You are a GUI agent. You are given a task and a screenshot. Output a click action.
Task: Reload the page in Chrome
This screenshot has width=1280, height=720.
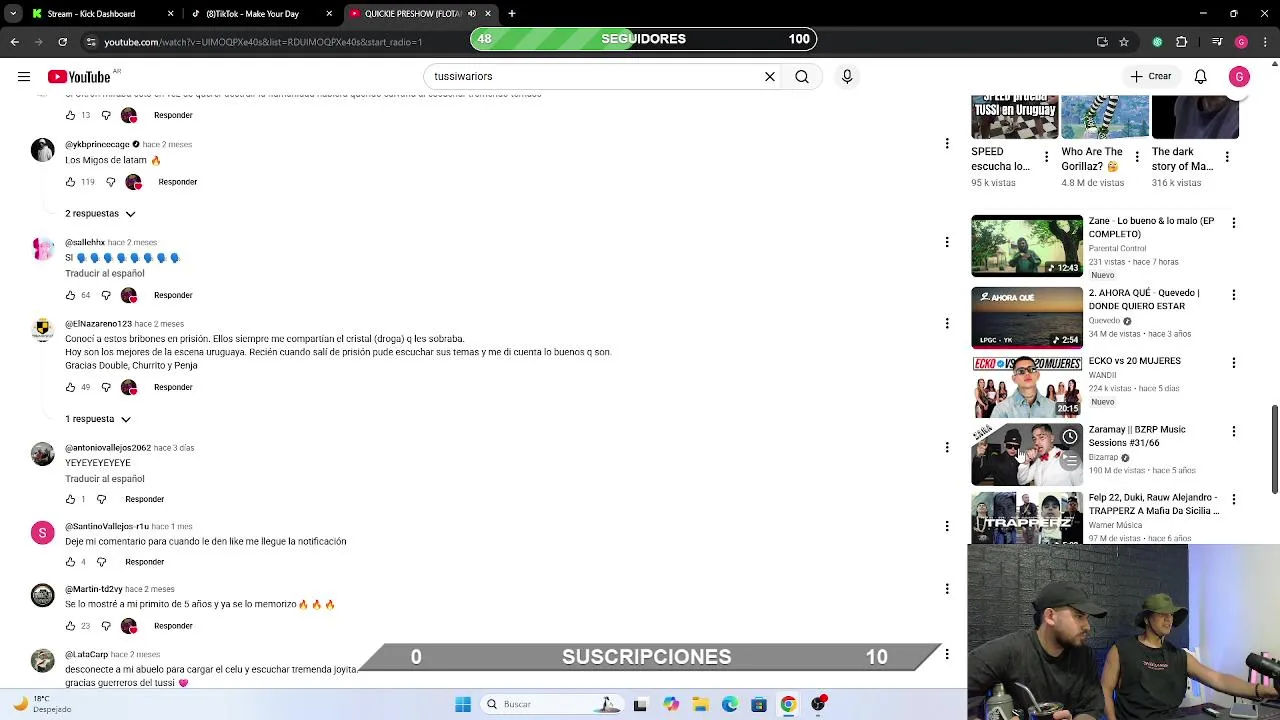click(x=62, y=42)
